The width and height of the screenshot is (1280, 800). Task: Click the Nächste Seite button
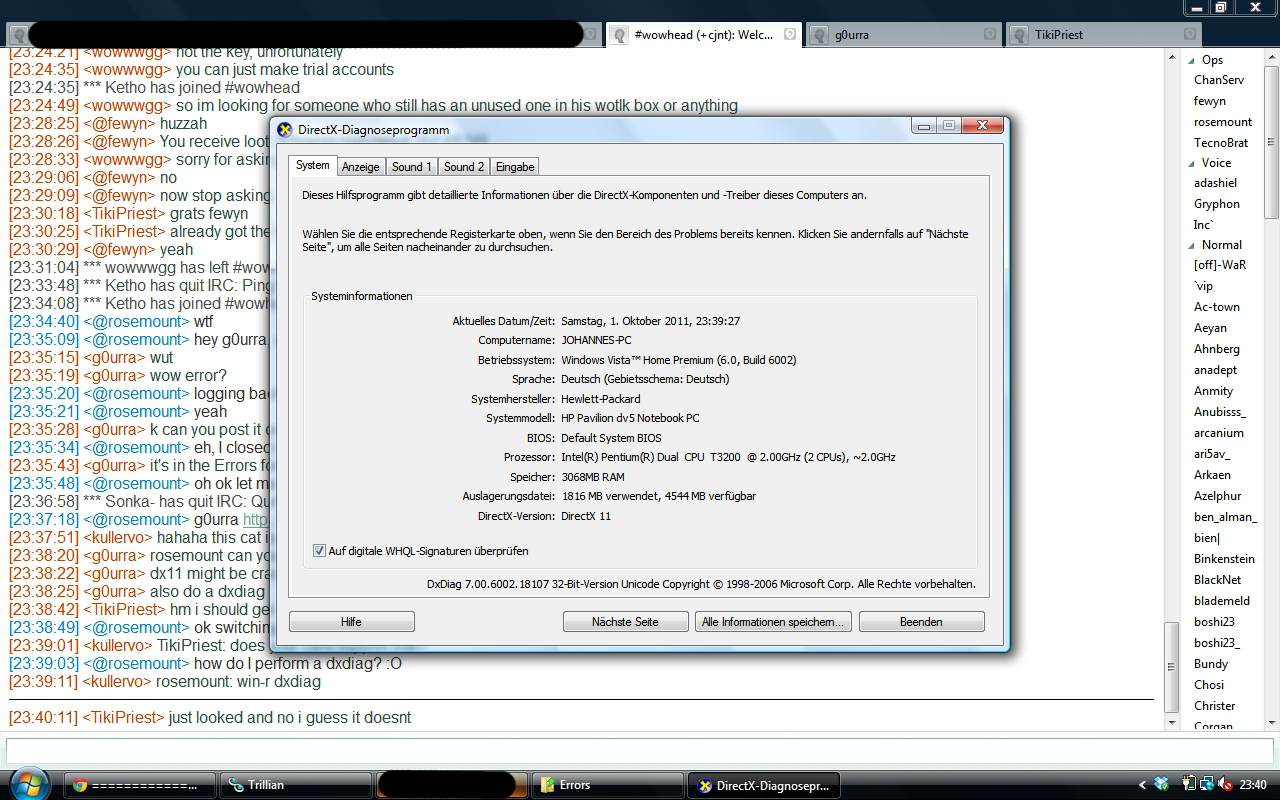pos(625,622)
